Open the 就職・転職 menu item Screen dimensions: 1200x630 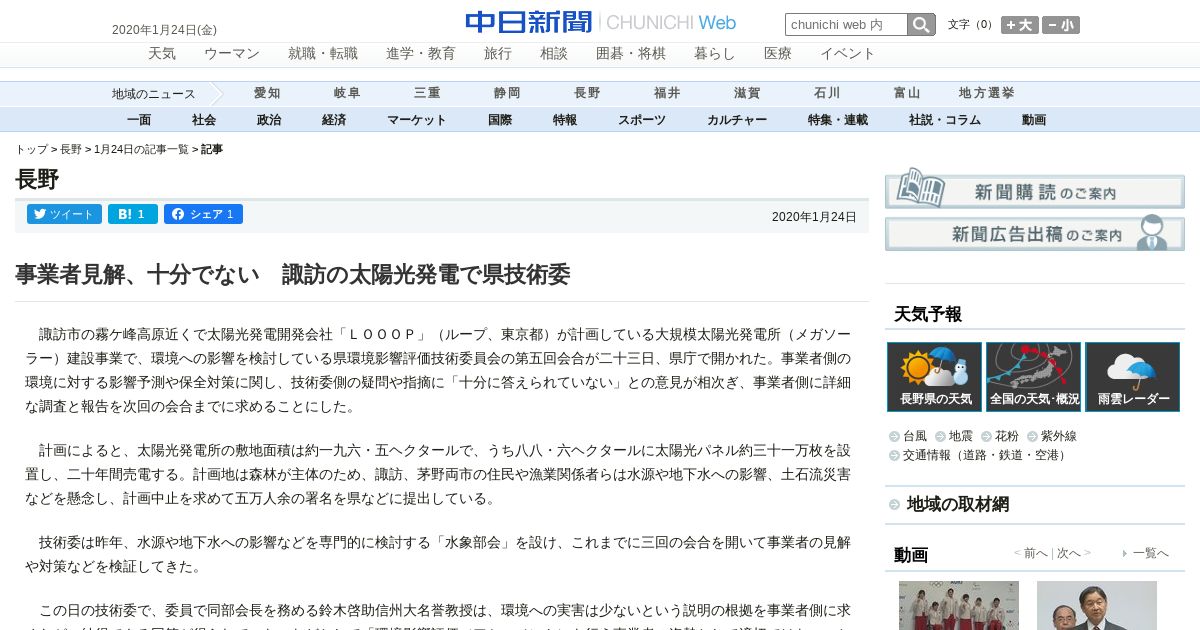pos(323,53)
